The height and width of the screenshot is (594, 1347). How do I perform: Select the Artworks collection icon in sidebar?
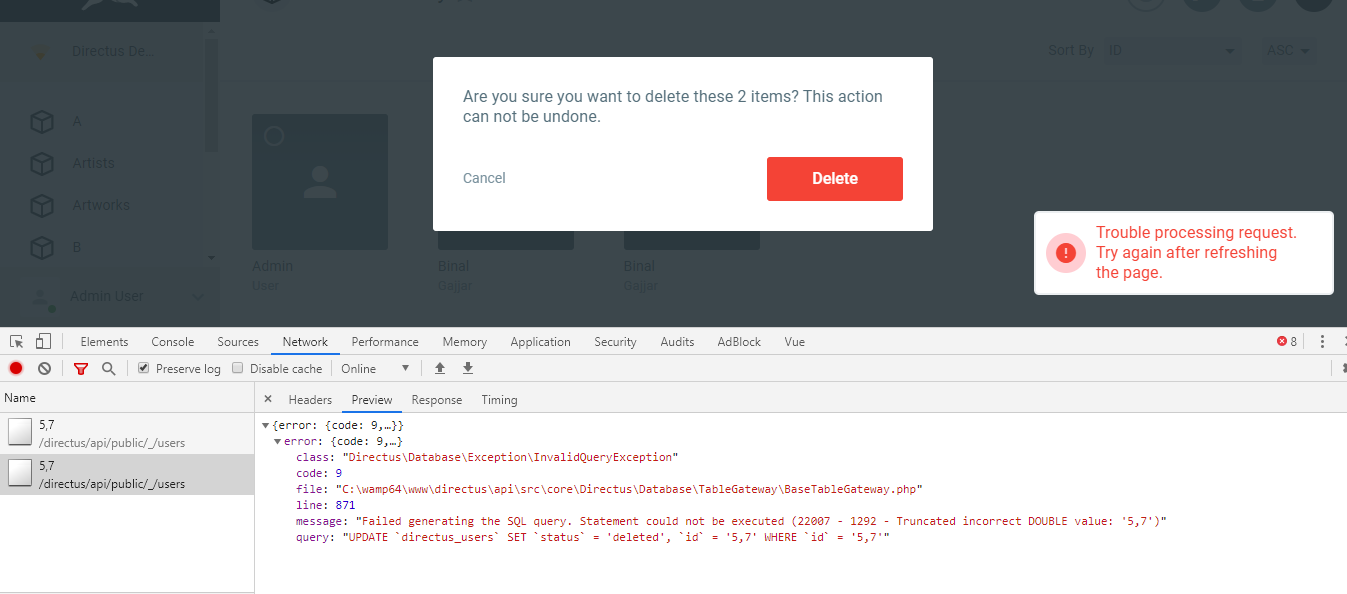[42, 205]
